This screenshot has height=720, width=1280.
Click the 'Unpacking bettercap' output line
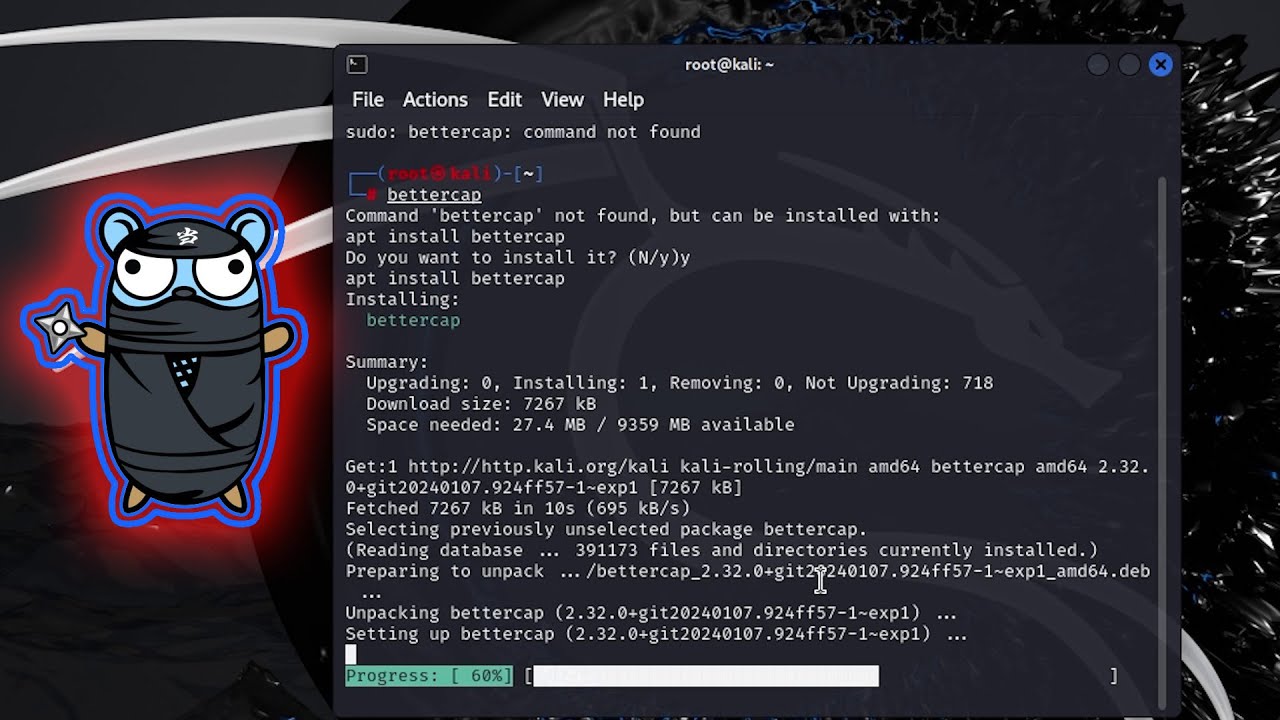tap(651, 613)
